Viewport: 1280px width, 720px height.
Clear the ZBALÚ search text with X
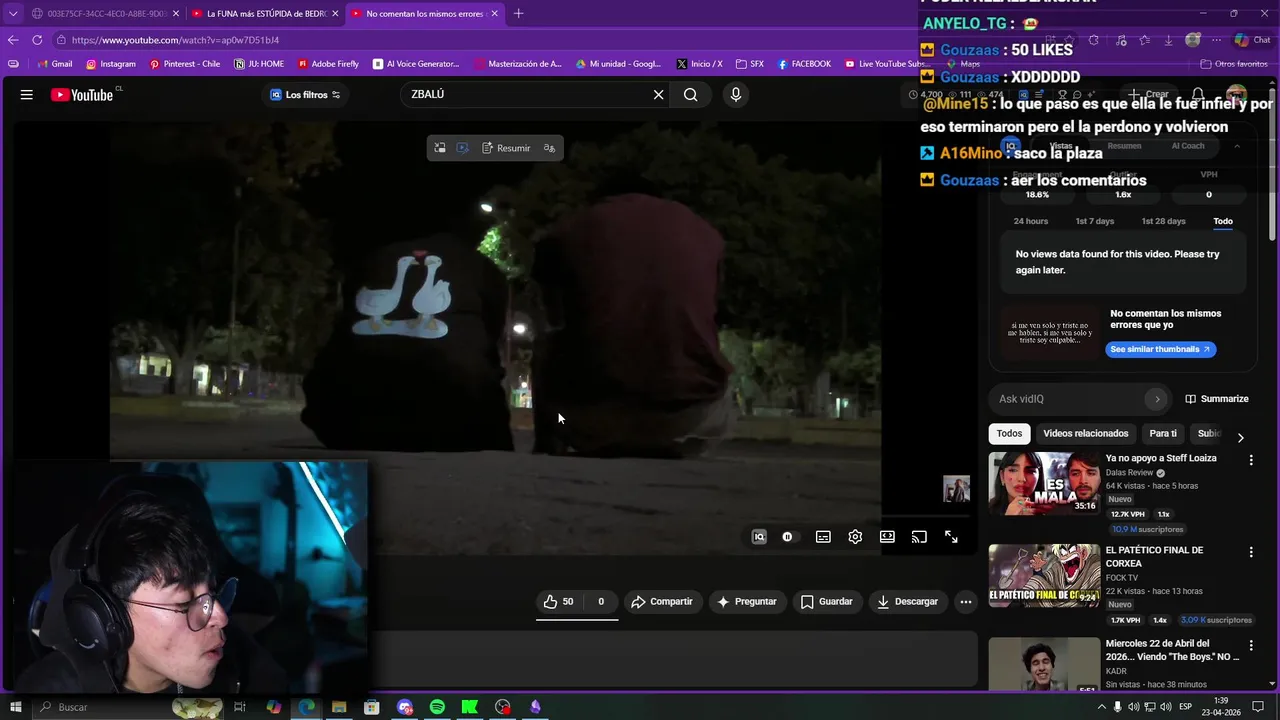point(658,95)
